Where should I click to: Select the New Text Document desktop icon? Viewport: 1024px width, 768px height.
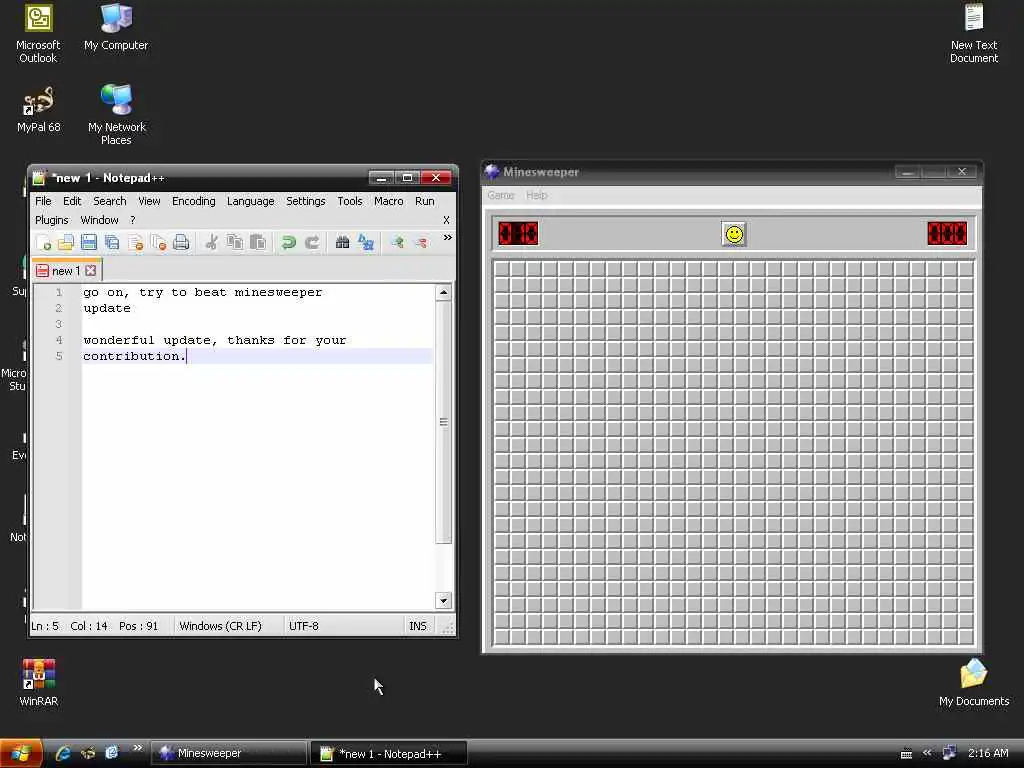pyautogui.click(x=974, y=34)
